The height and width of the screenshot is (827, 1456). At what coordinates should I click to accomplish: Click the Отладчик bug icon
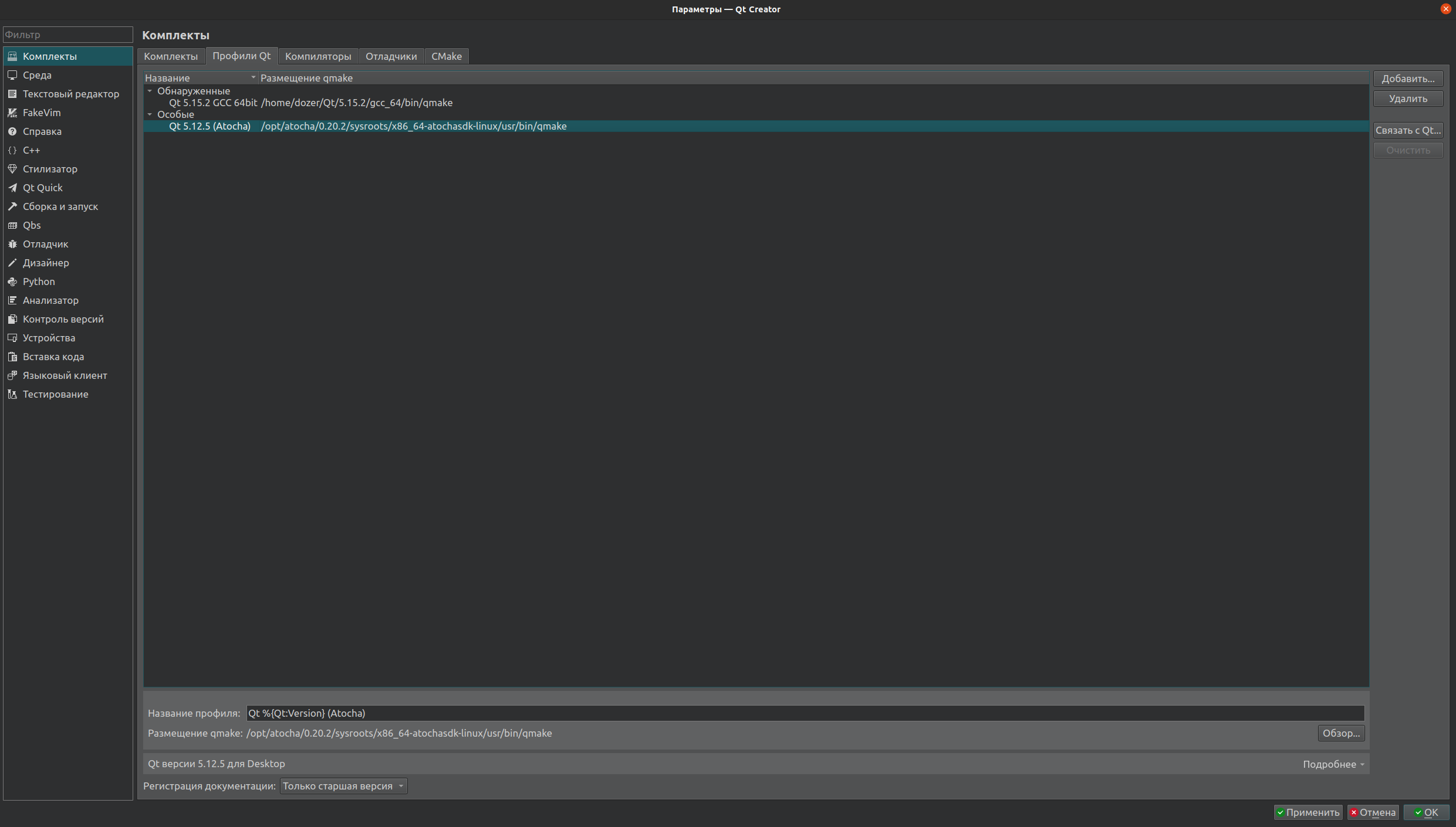12,244
